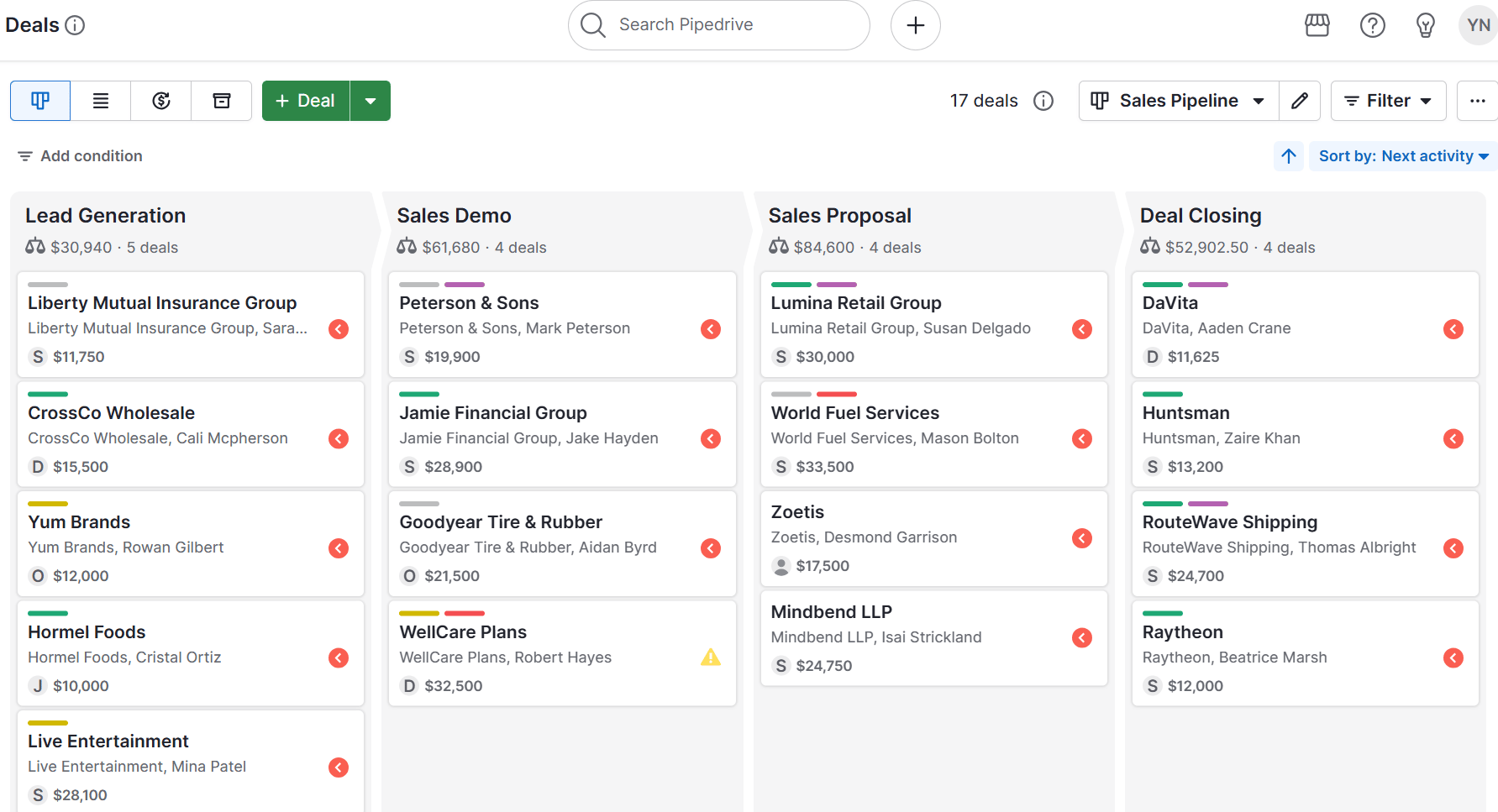
Task: Click overdue activity icon on Zoetis
Action: click(1082, 538)
